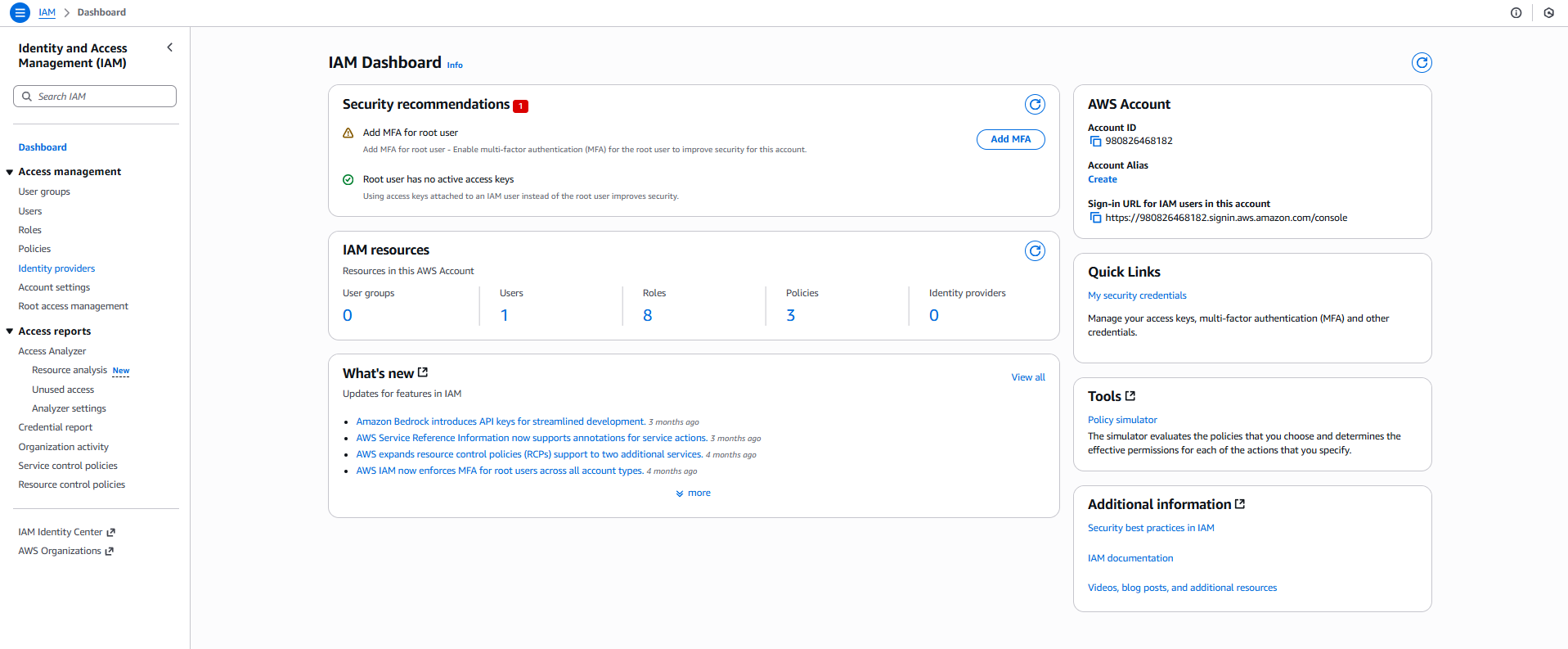Image resolution: width=1568 pixels, height=649 pixels.
Task: Click the search magnifier icon
Action: 27,97
